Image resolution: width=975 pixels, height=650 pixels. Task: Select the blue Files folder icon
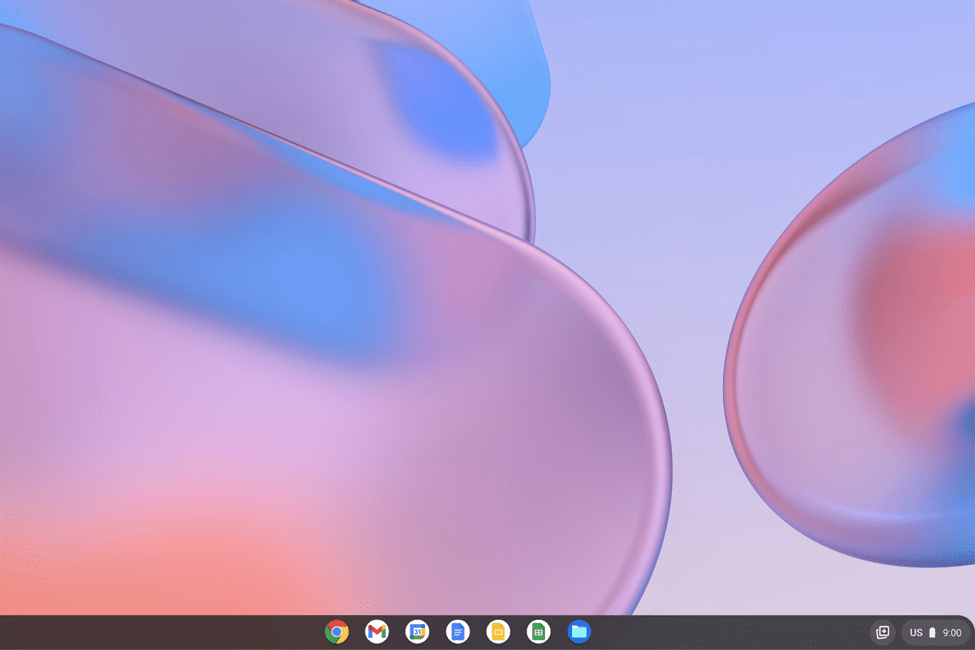point(579,632)
